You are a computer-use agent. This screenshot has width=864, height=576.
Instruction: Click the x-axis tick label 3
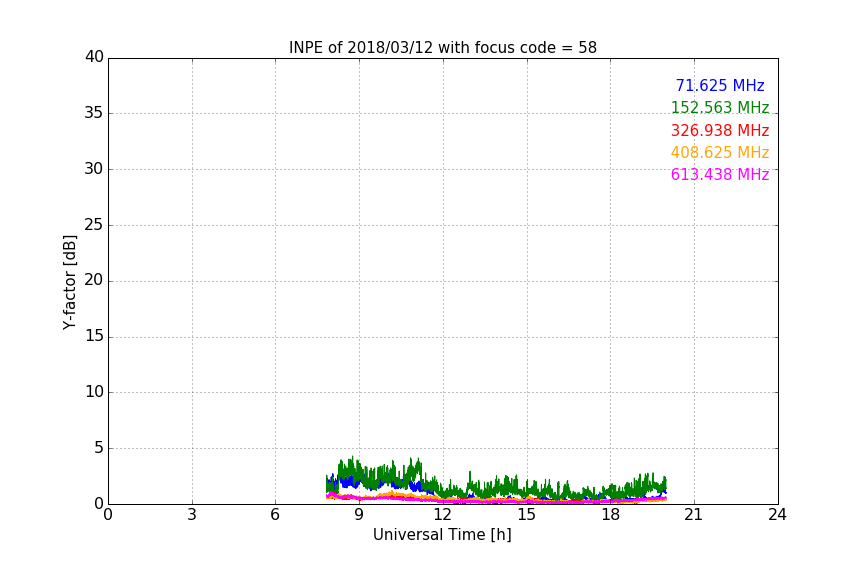point(192,515)
